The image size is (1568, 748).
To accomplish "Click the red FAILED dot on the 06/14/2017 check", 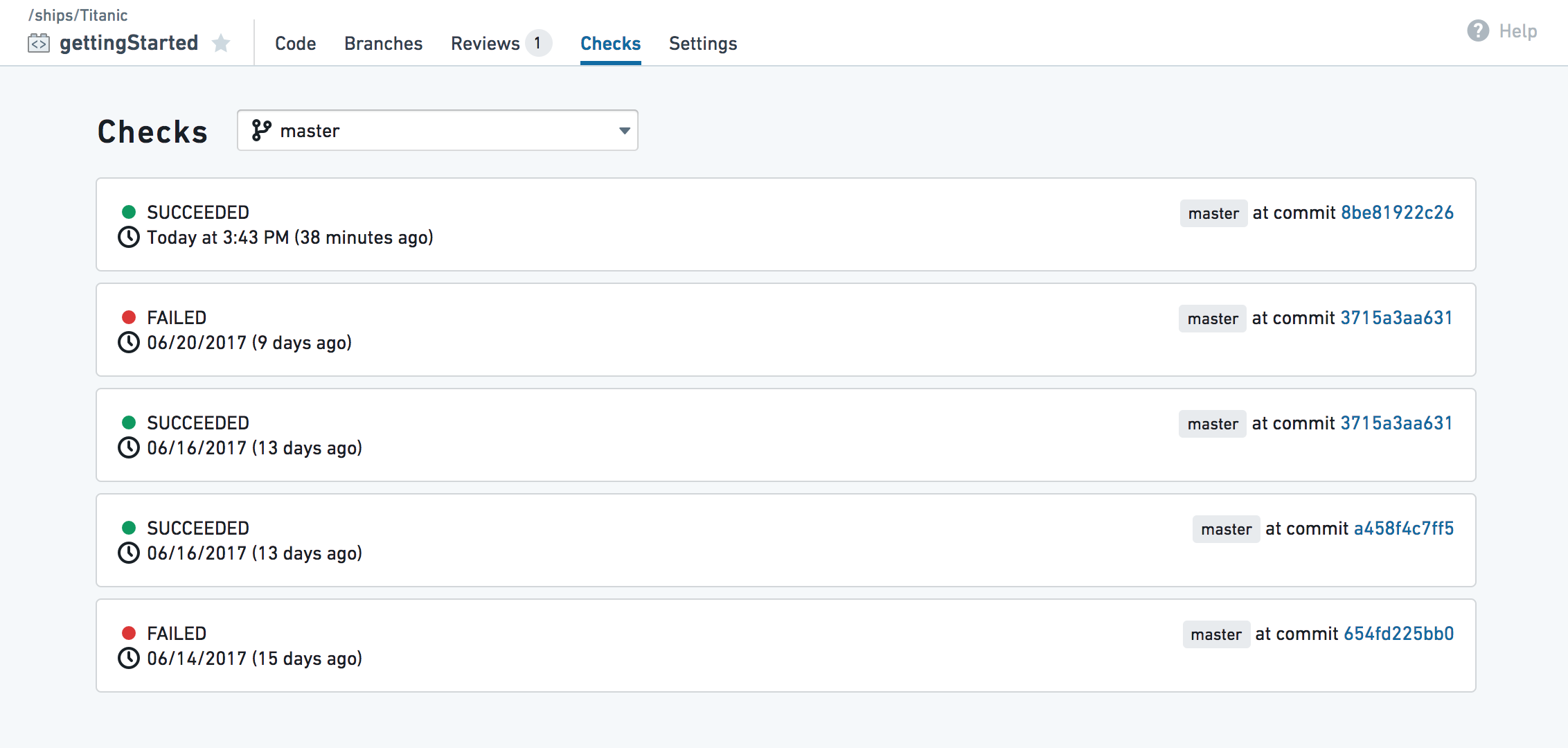I will point(129,633).
